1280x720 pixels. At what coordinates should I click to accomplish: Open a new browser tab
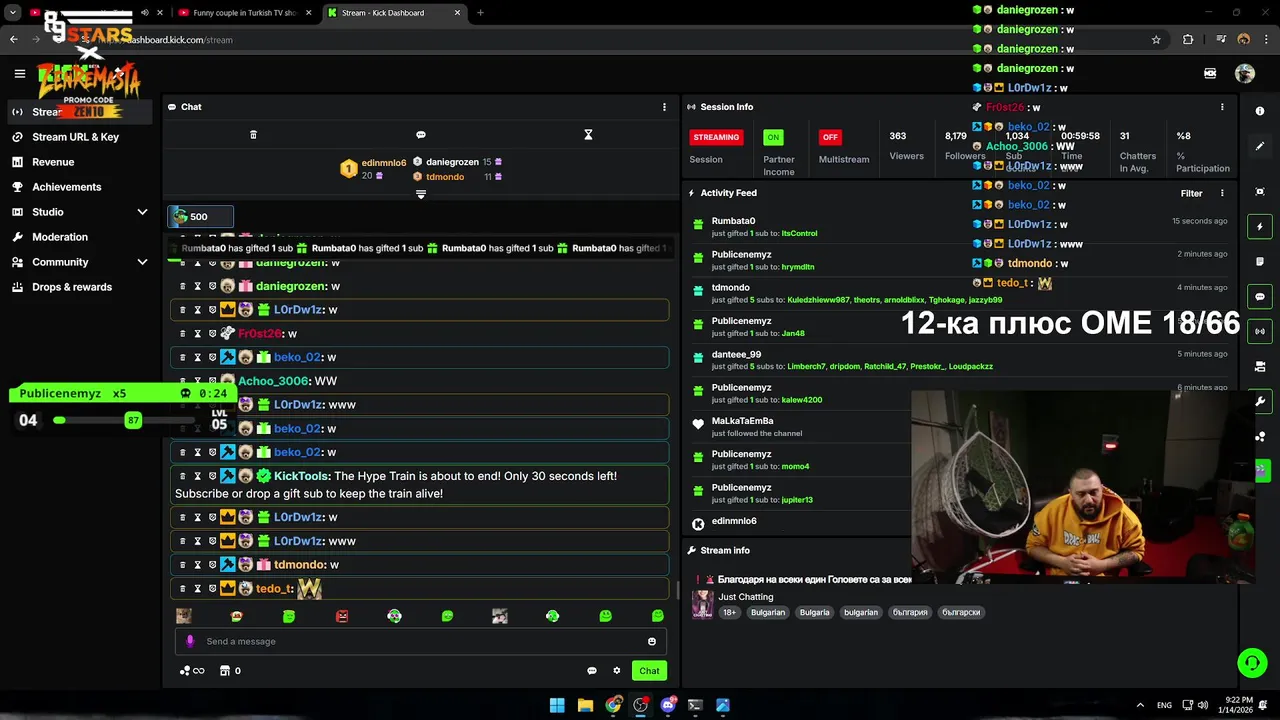click(480, 13)
